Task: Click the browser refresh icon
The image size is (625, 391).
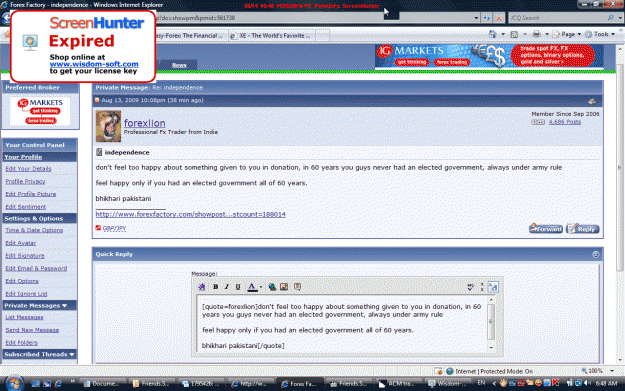Action: (487, 18)
